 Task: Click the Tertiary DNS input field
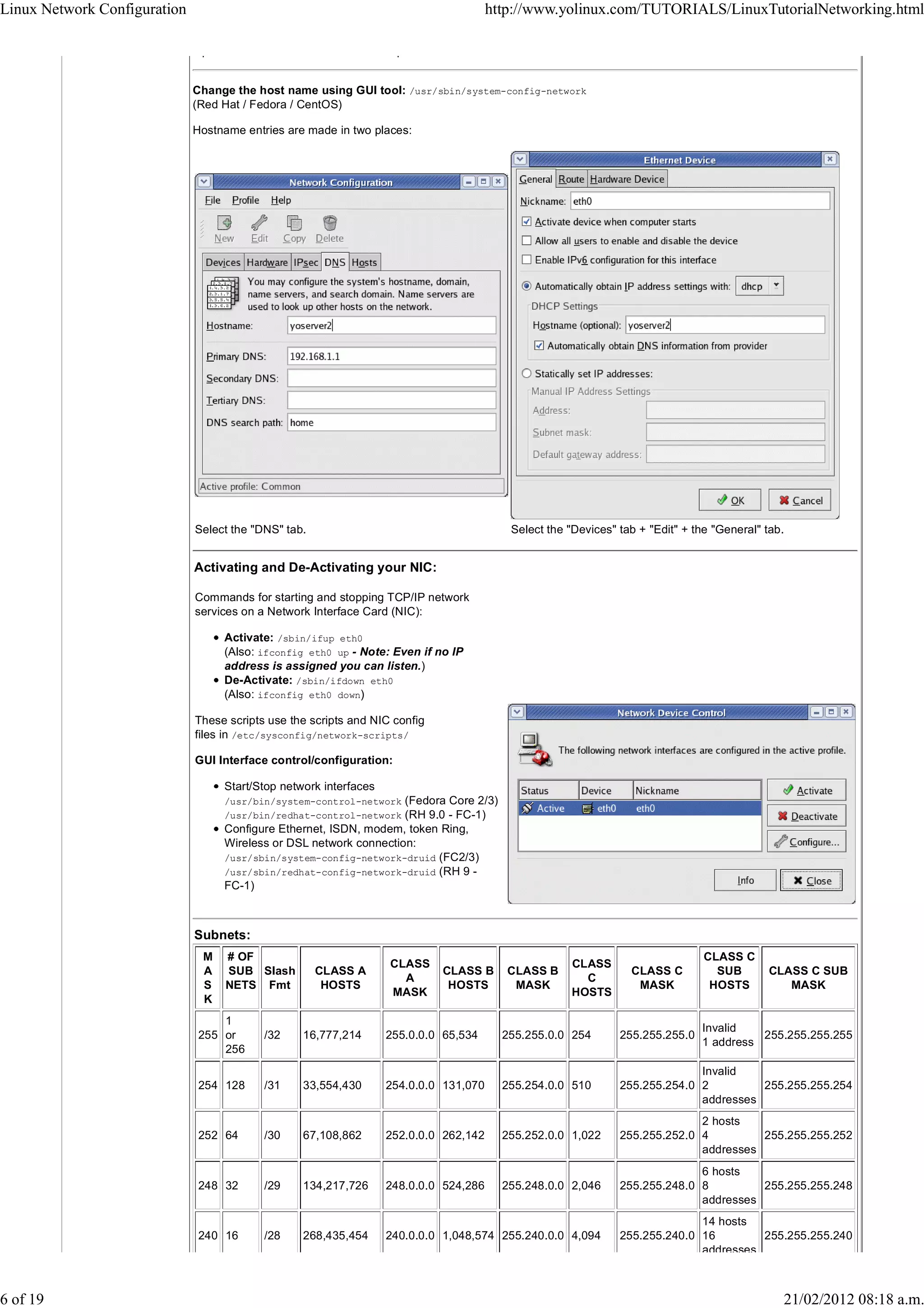coord(392,400)
